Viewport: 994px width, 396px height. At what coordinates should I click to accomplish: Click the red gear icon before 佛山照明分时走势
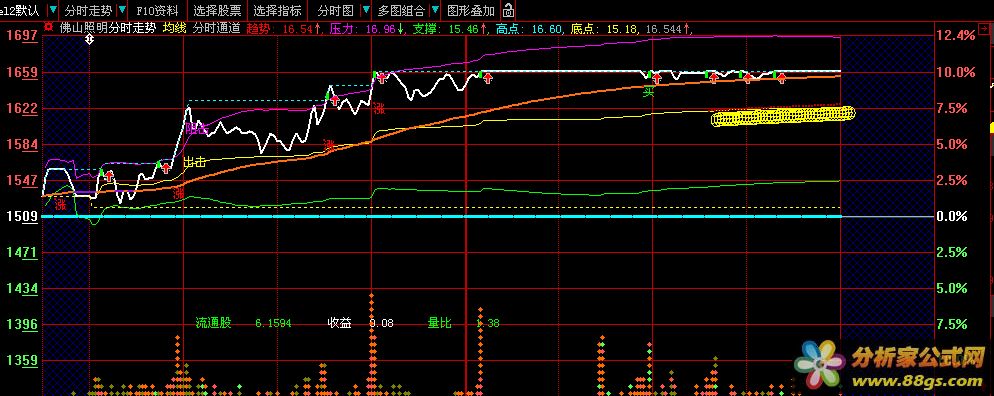[49, 28]
